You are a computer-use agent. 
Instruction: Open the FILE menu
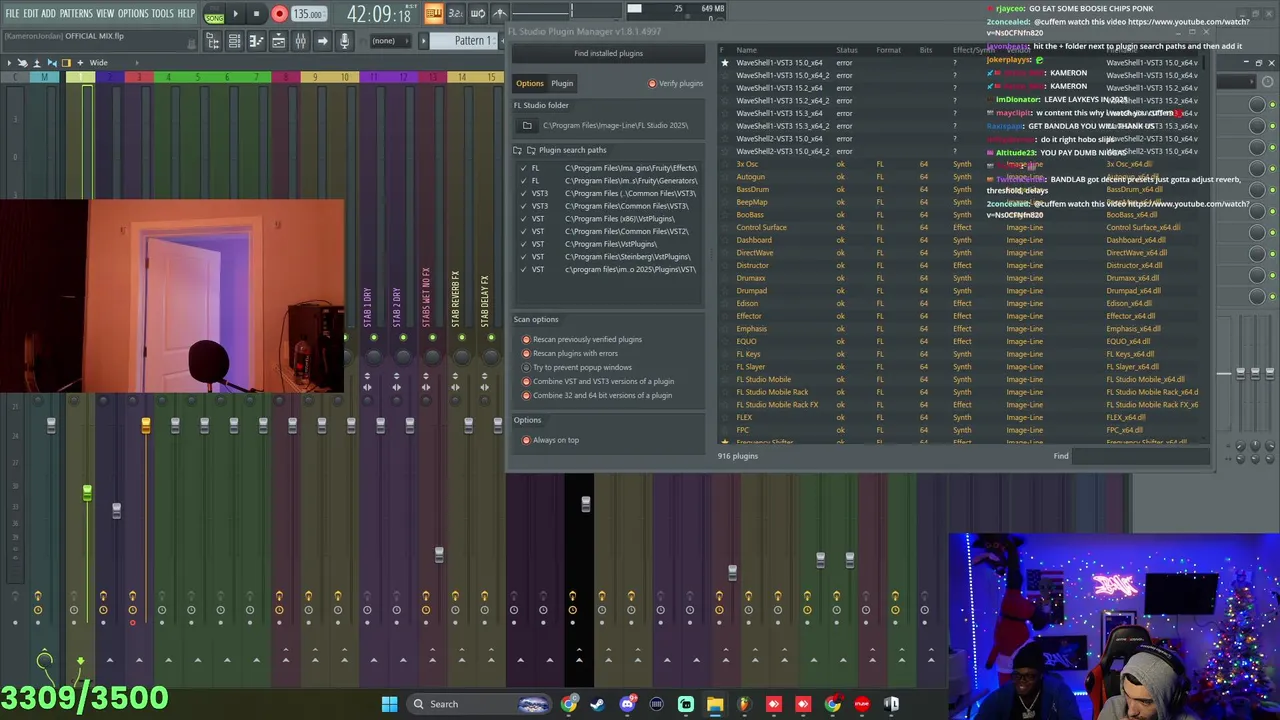click(x=12, y=14)
